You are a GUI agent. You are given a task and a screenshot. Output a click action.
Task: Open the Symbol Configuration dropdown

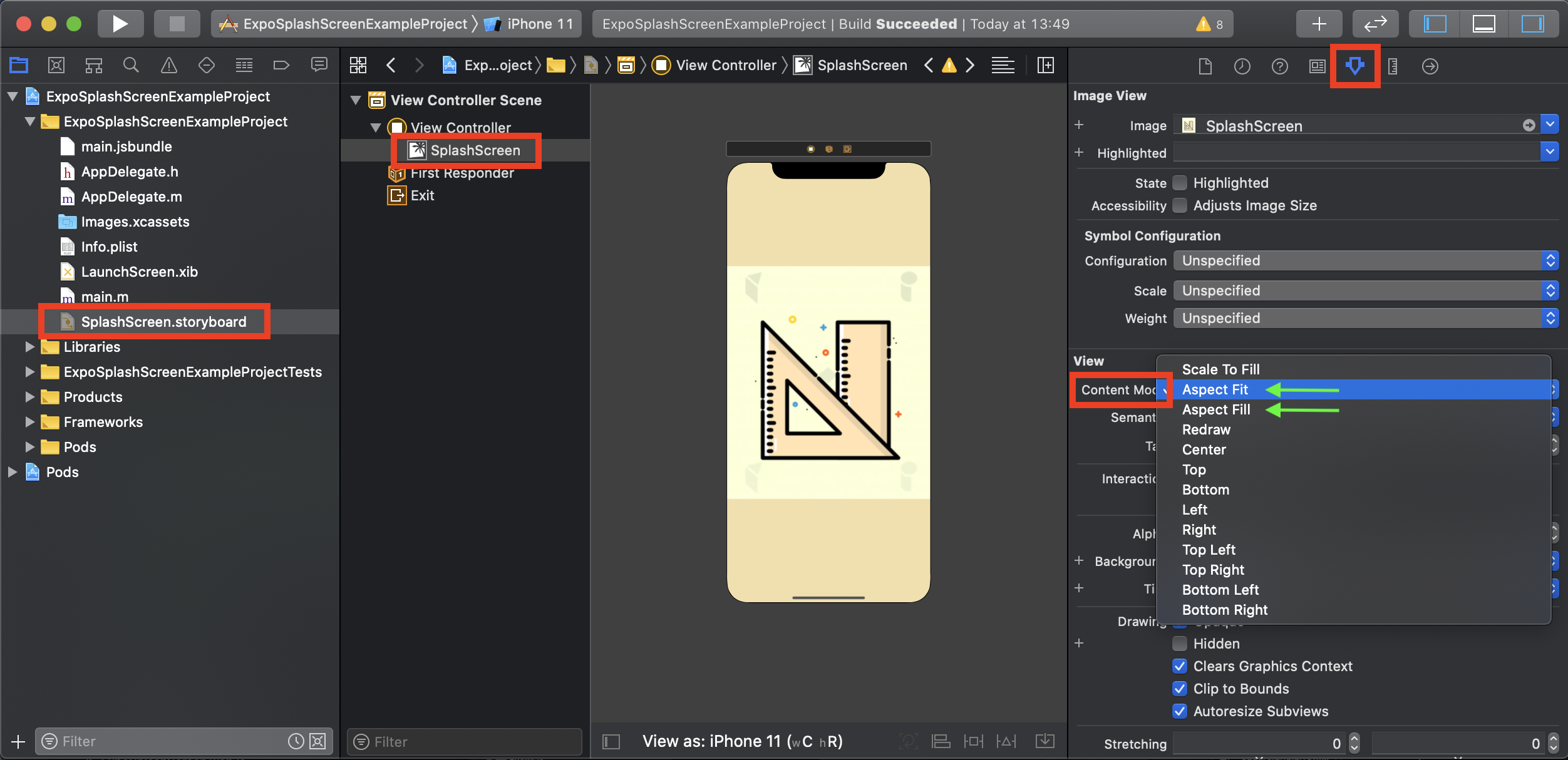1365,260
